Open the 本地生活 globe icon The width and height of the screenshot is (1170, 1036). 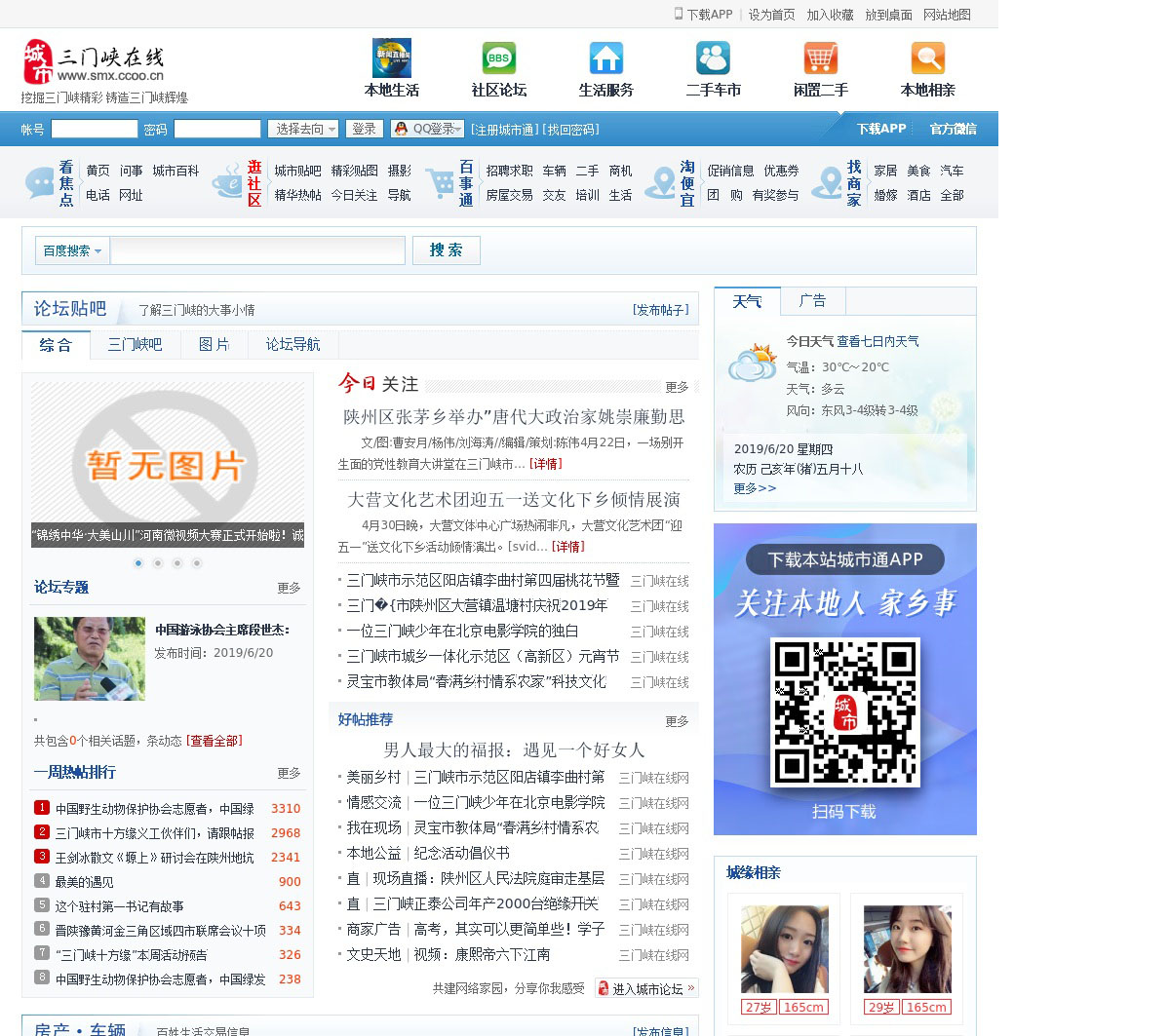pyautogui.click(x=391, y=58)
